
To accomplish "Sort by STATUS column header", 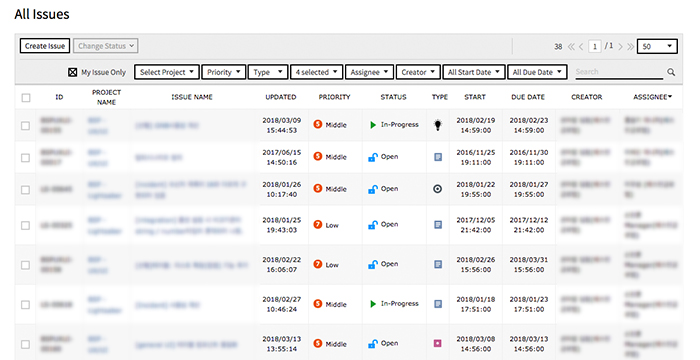I will pos(393,97).
